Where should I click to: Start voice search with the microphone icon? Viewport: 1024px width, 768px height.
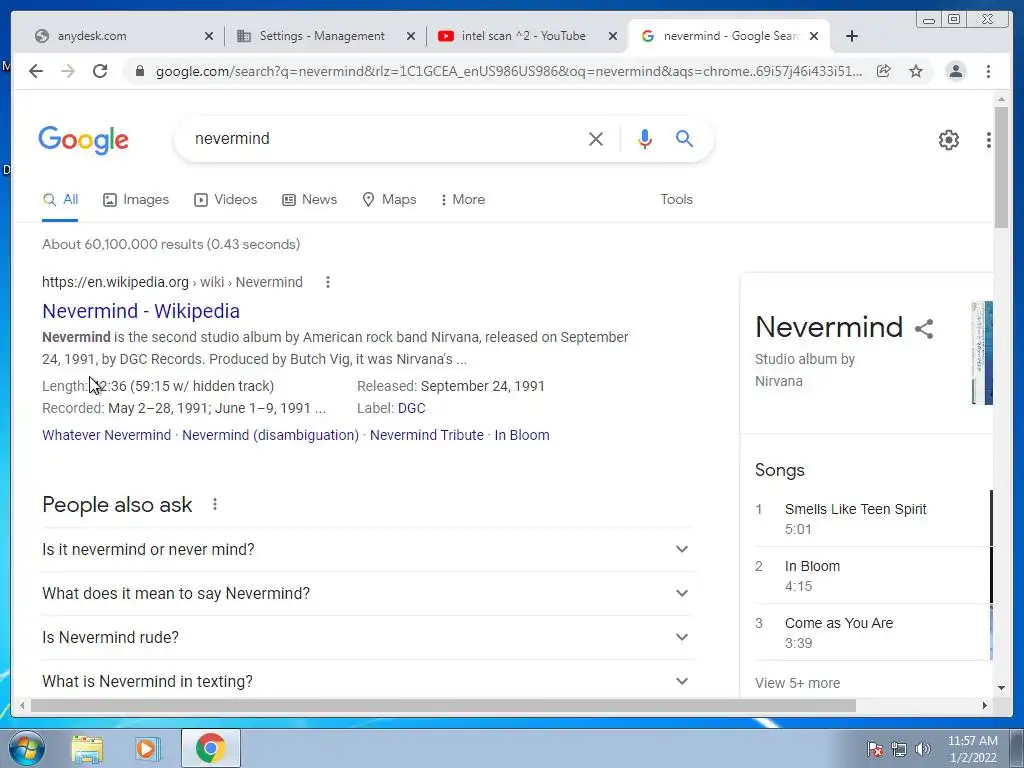[x=645, y=138]
